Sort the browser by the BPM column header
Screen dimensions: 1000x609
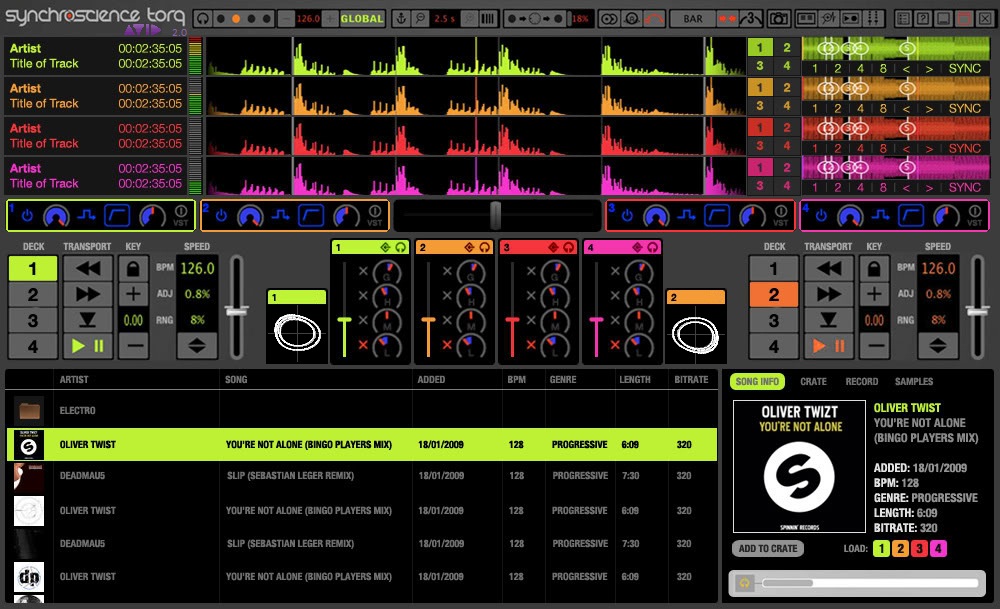517,379
